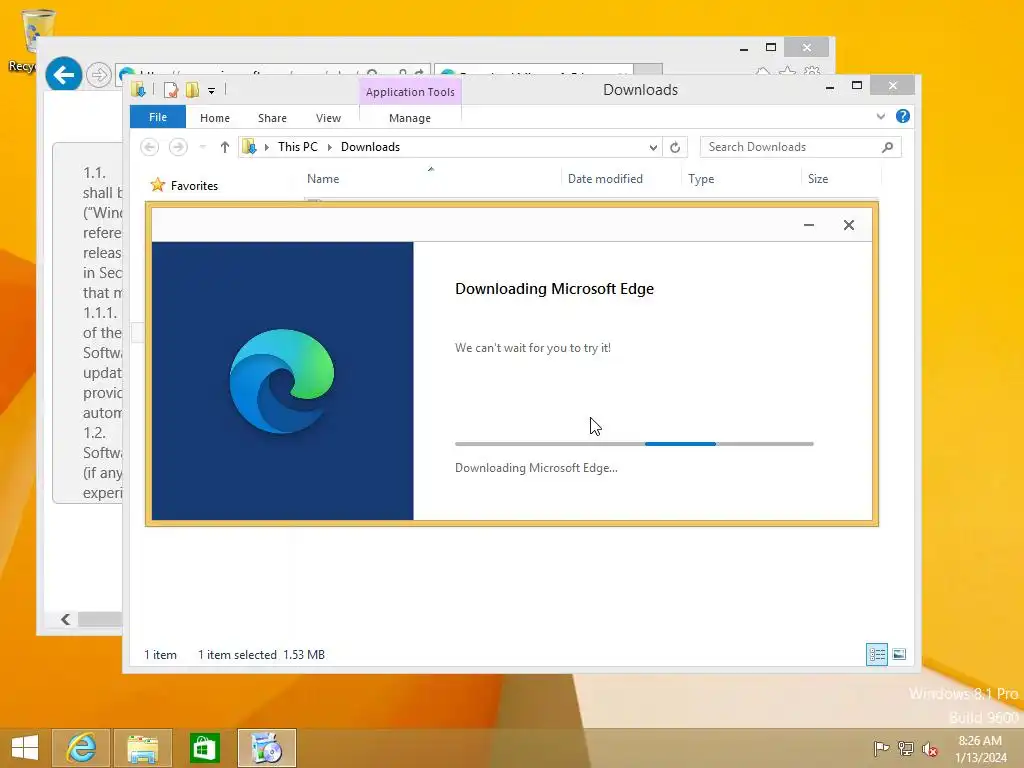Open the Home ribbon tab
The height and width of the screenshot is (768, 1024).
pyautogui.click(x=215, y=118)
